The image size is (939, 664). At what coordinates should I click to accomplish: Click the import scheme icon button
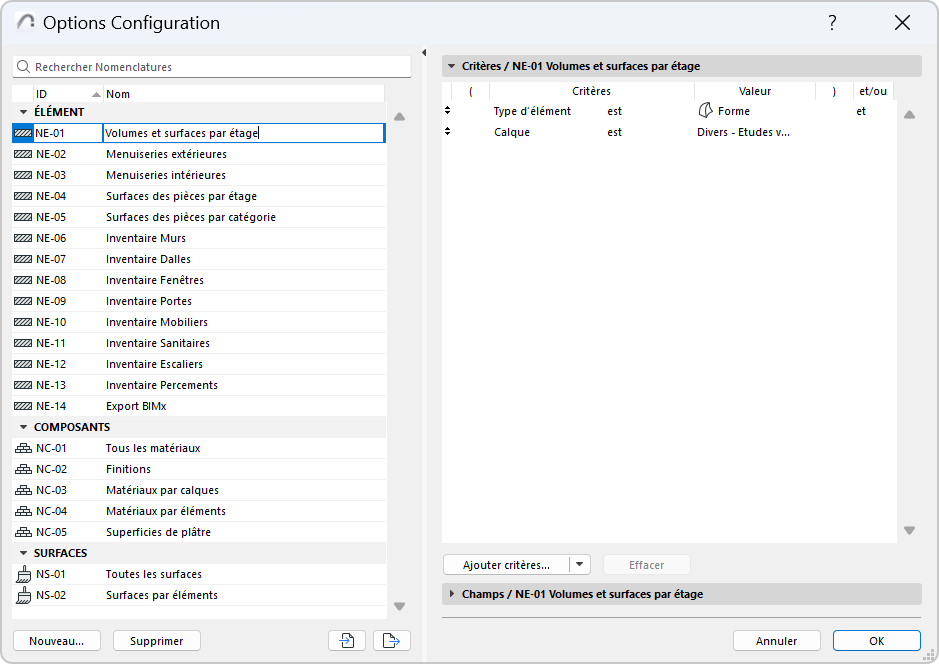pyautogui.click(x=347, y=641)
